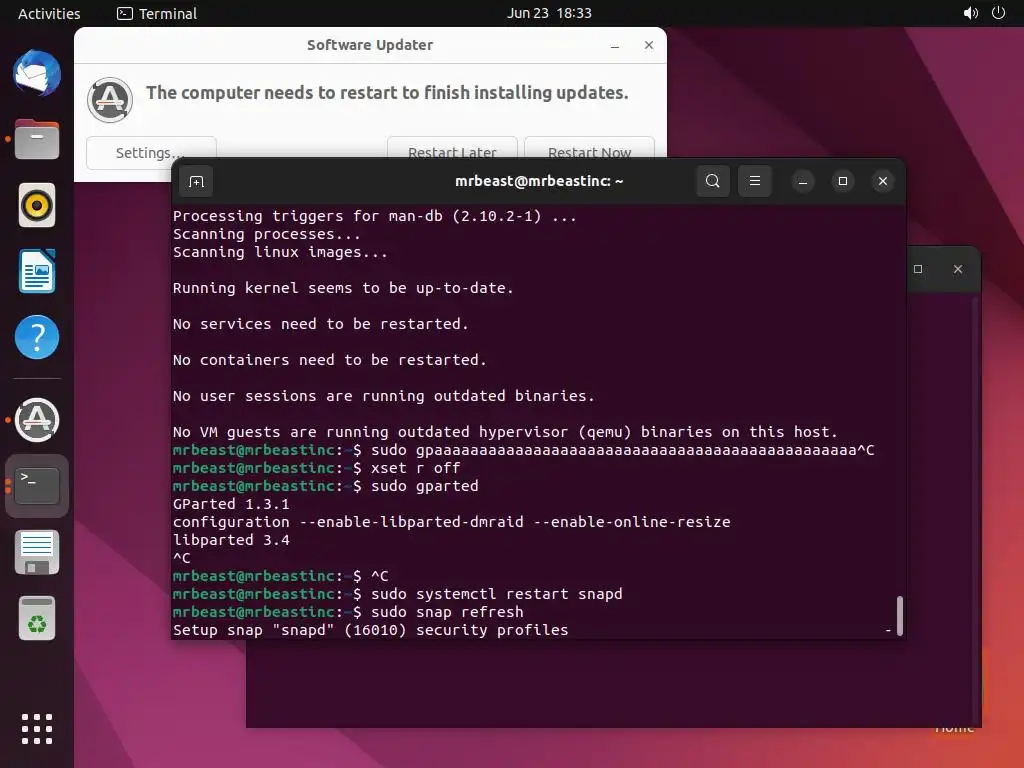1024x768 pixels.
Task: Open the volume indicator in top bar
Action: [970, 13]
